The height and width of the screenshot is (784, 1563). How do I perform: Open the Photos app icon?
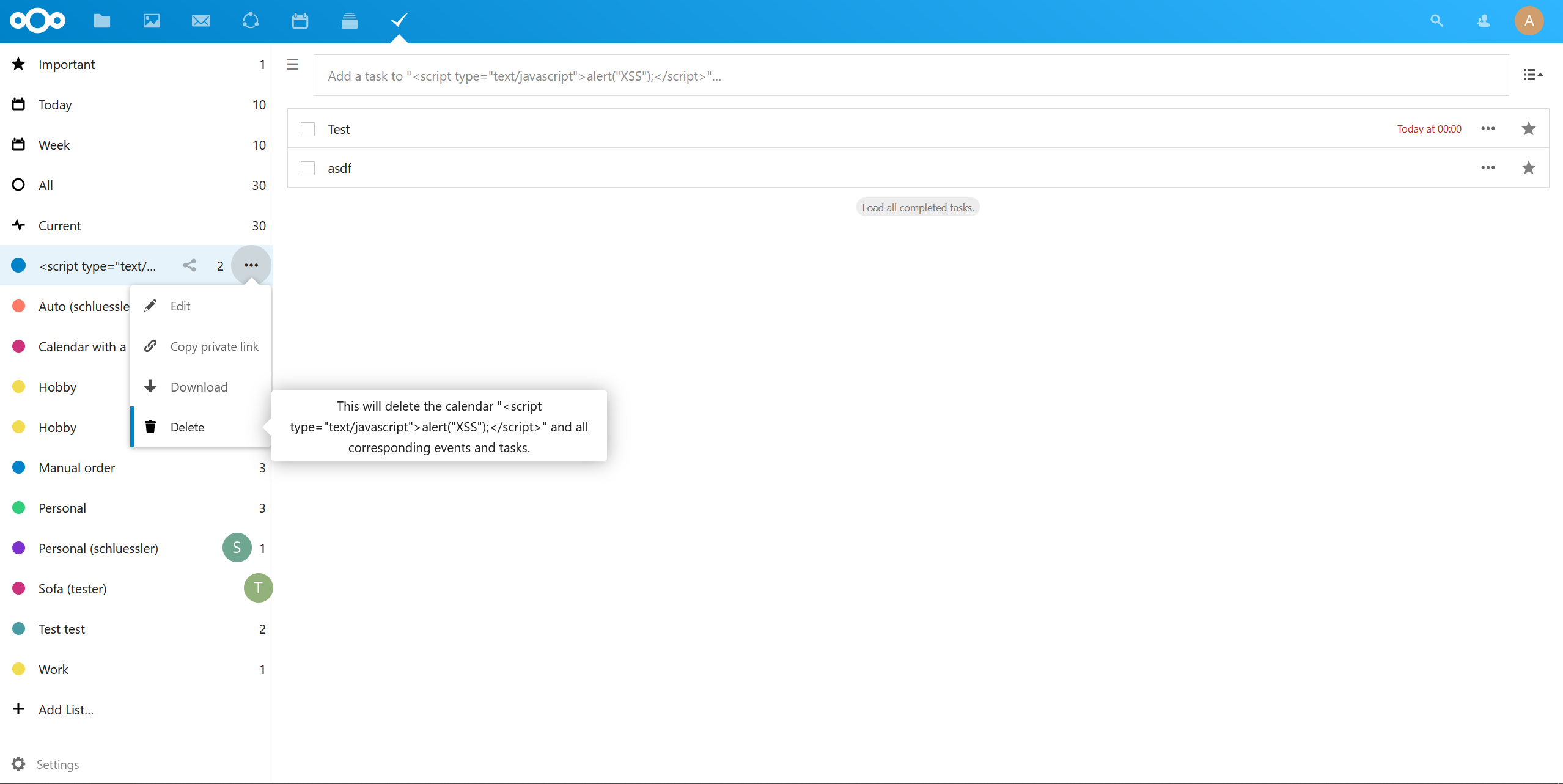[152, 21]
